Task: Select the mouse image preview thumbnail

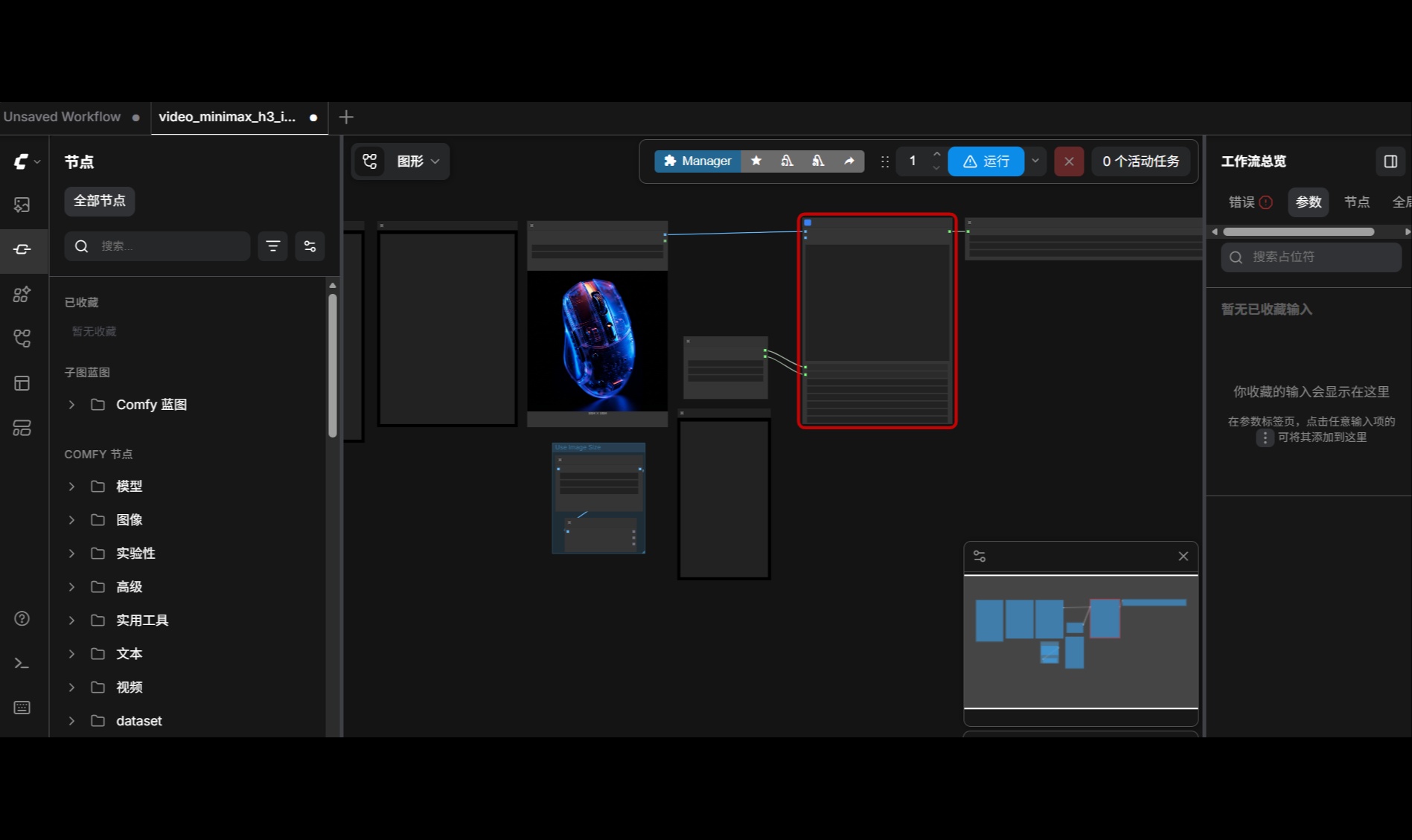Action: (598, 341)
